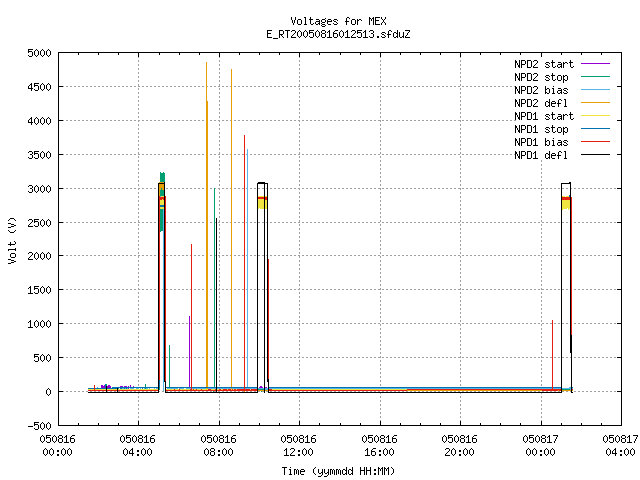This screenshot has height=480, width=640.
Task: Click the tallest orange spike near 4850 volts
Action: [207, 224]
